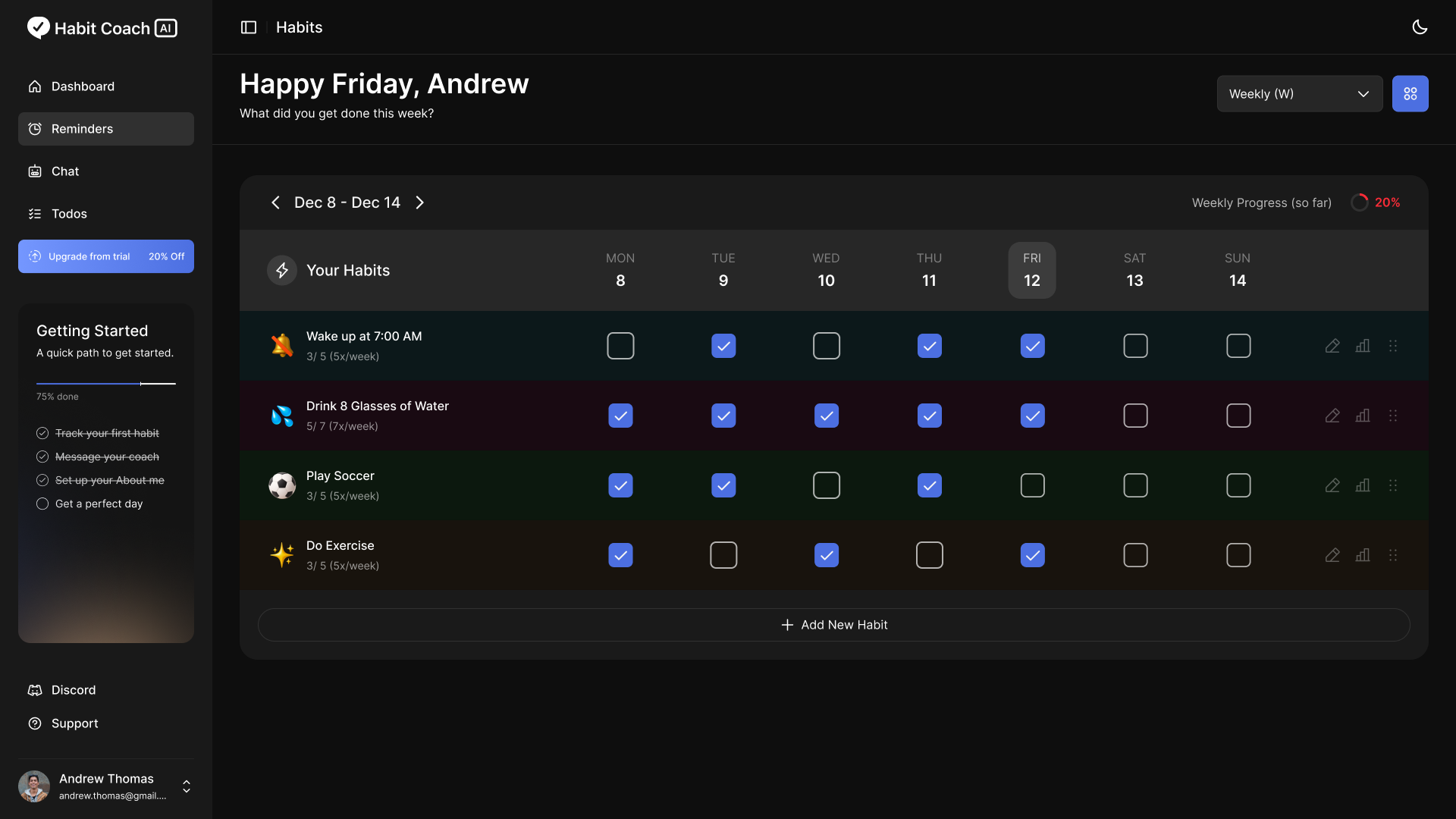Click the water droplets habit icon
This screenshot has width=1456, height=819.
pyautogui.click(x=282, y=416)
